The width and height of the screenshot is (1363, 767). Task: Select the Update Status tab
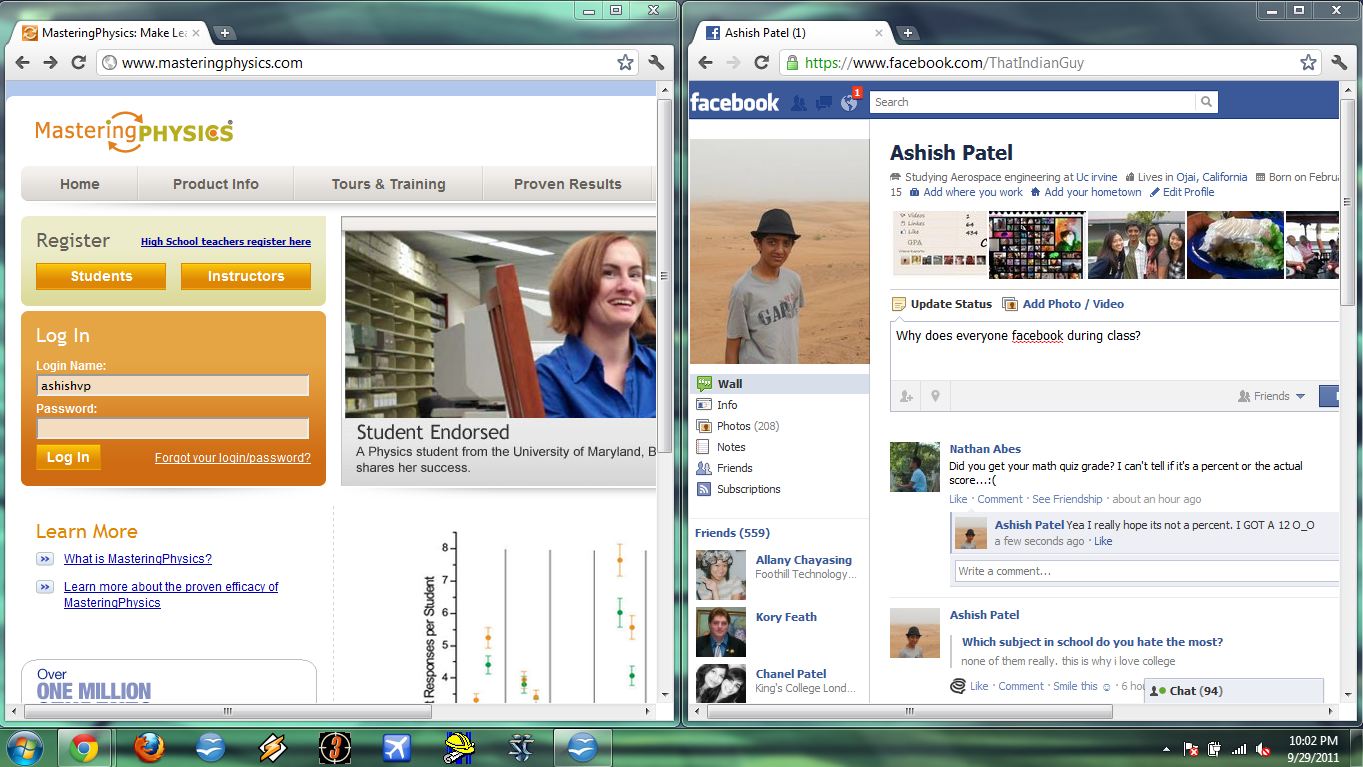tap(942, 304)
